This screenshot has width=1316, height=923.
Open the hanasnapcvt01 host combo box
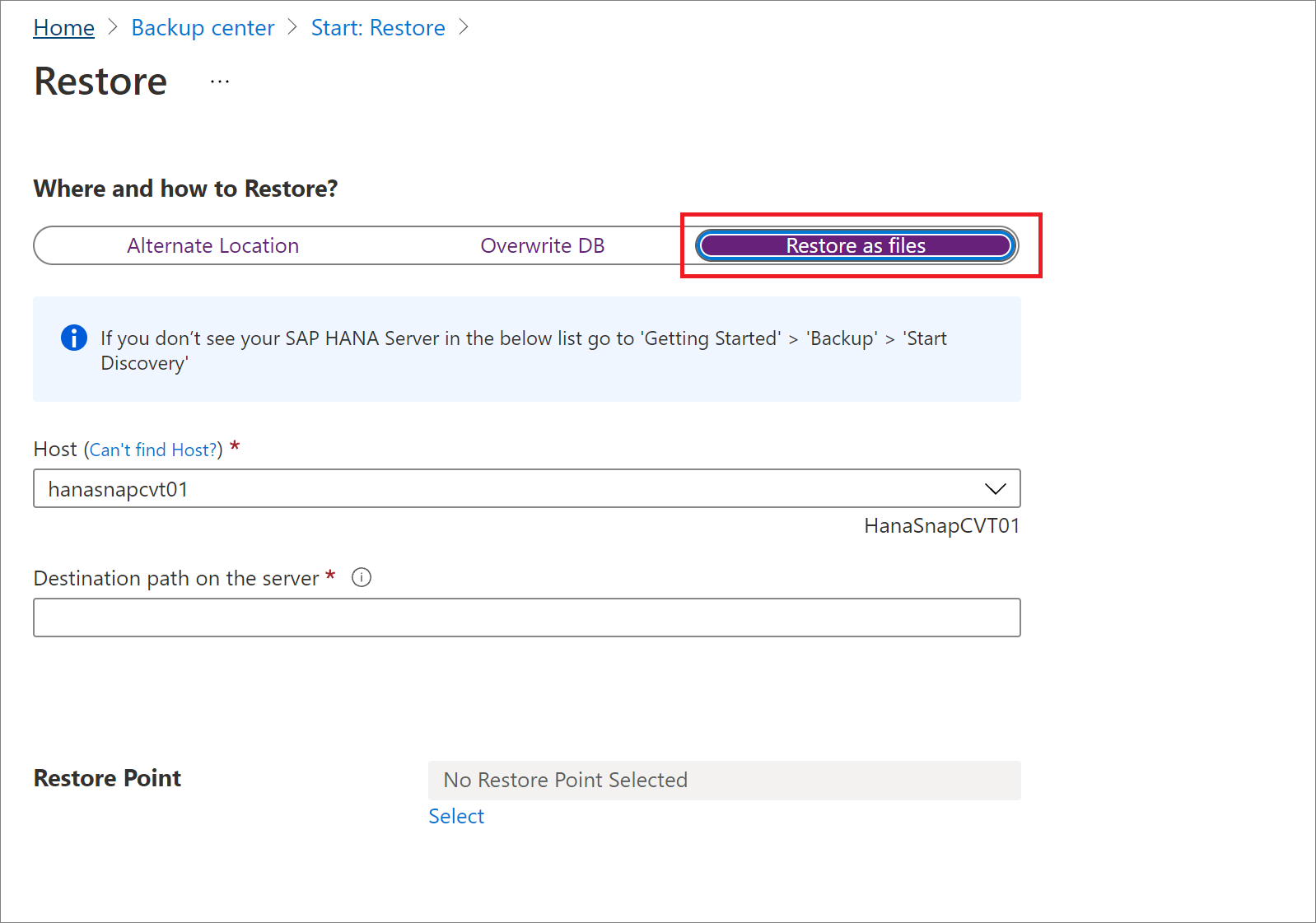coord(527,488)
